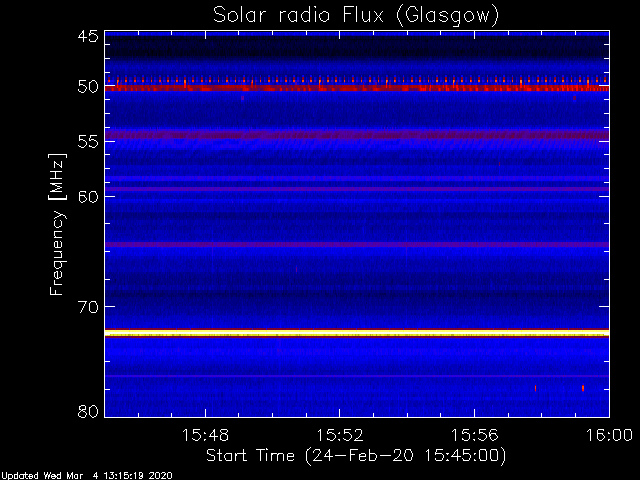Image resolution: width=640 pixels, height=480 pixels.
Task: Click the Start Time axis caption
Action: (356, 456)
